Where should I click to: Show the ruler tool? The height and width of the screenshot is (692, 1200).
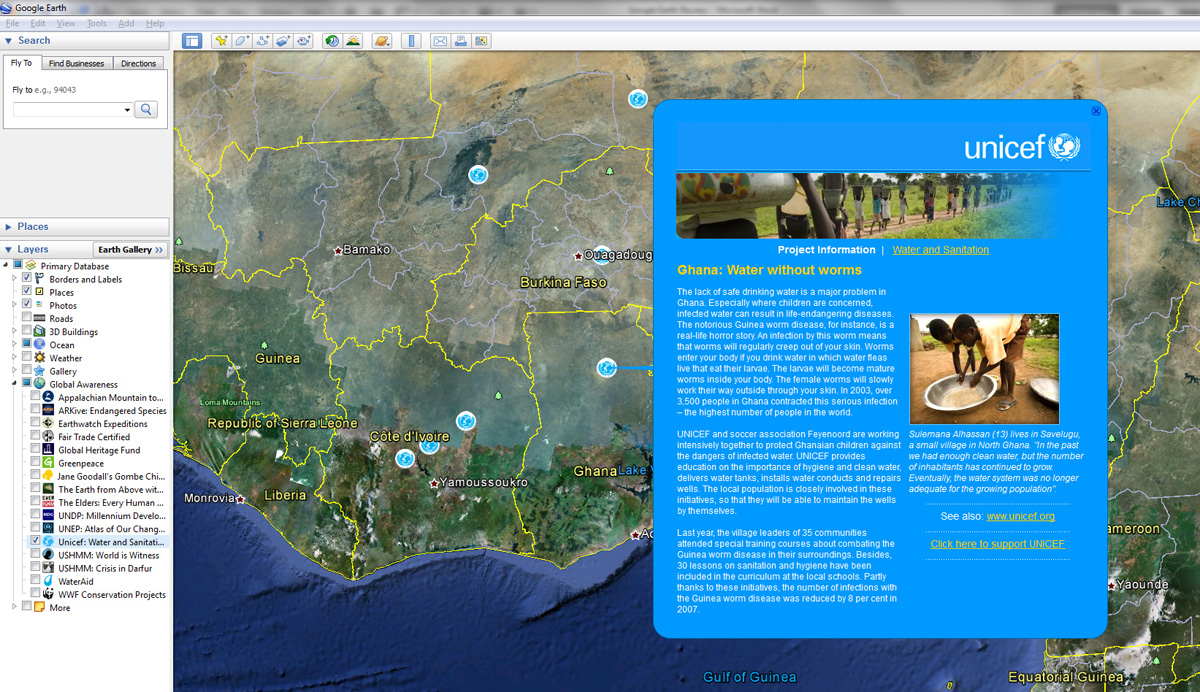tap(410, 41)
